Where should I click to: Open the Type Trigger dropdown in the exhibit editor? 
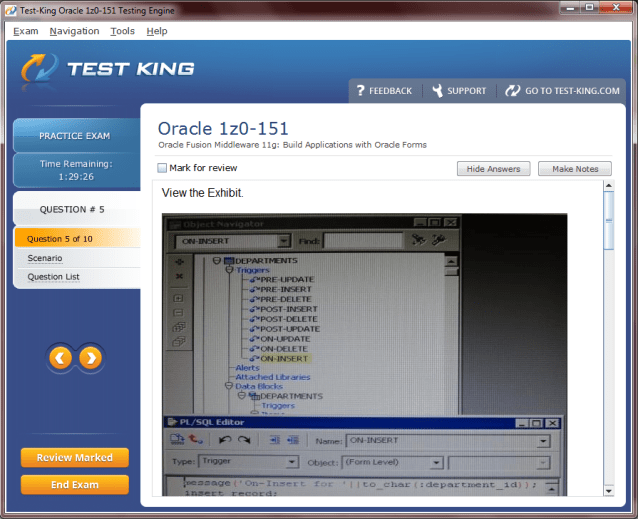pyautogui.click(x=292, y=462)
